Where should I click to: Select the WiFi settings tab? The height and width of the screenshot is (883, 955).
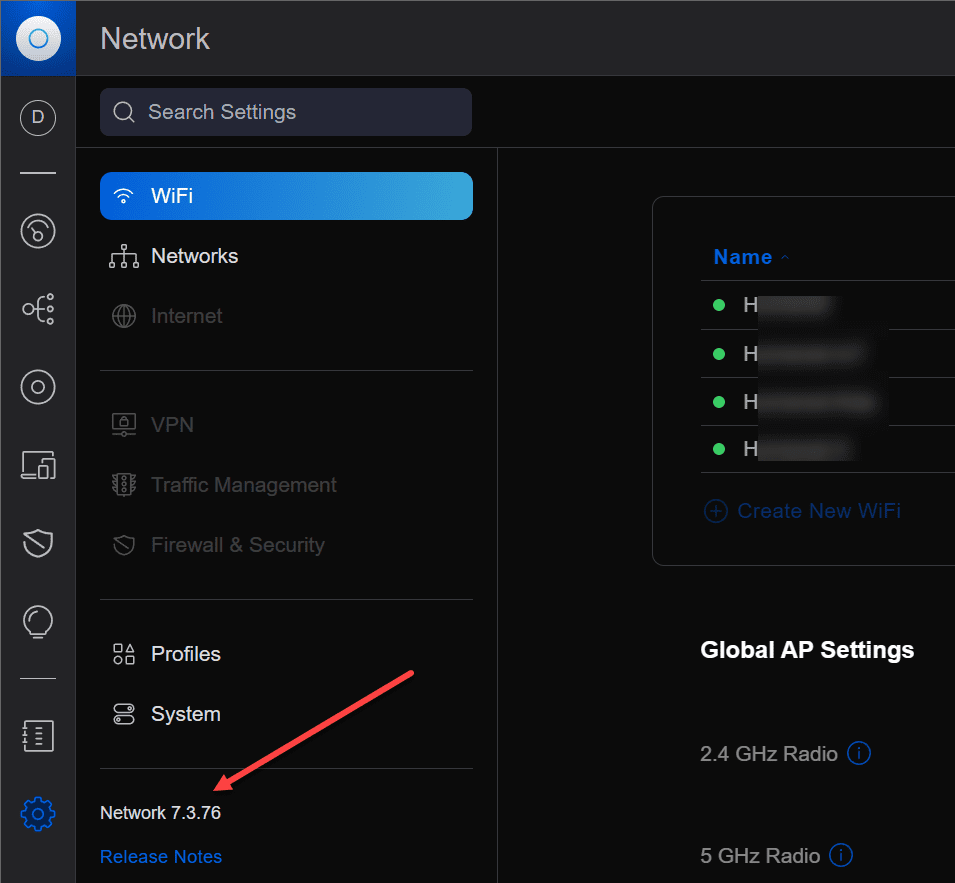click(x=286, y=196)
